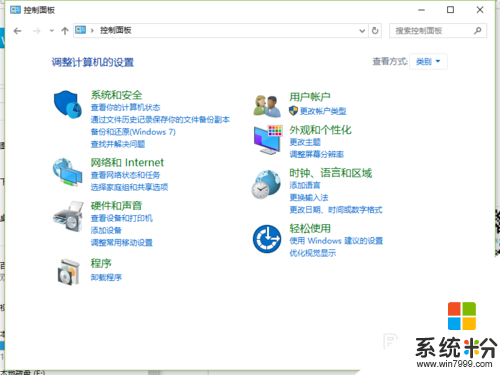
Task: Open the Programs disc box icon
Action: [69, 272]
